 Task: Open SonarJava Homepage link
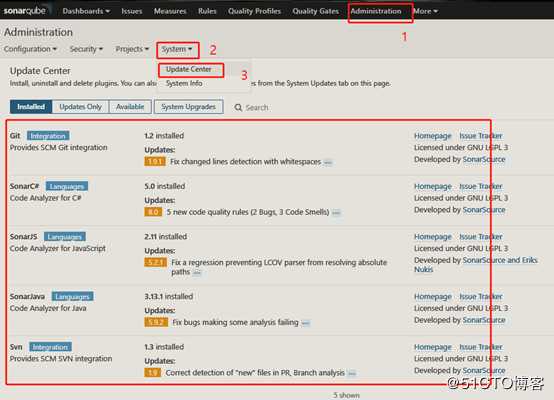pos(433,296)
